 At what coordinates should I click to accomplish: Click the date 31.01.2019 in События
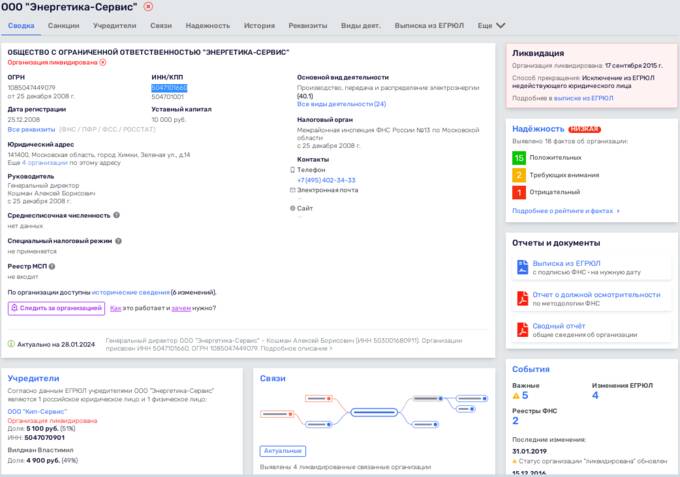pyautogui.click(x=529, y=451)
